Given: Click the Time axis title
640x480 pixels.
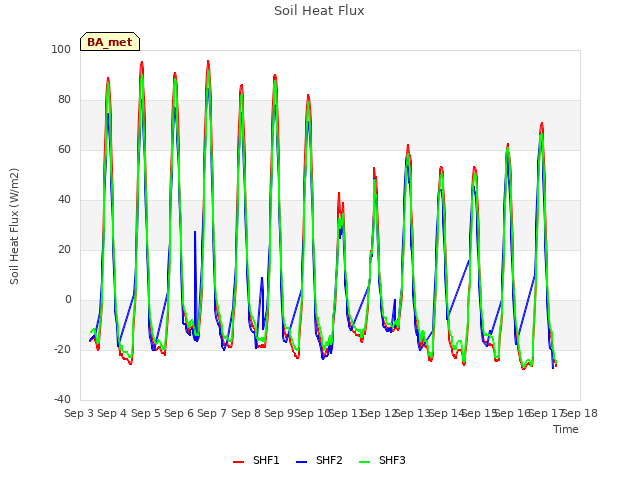Looking at the screenshot, I should pyautogui.click(x=566, y=429).
